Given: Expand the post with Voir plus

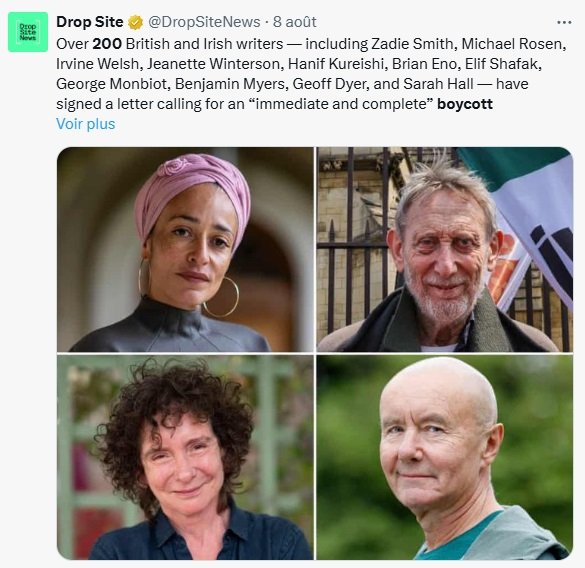Looking at the screenshot, I should click(x=85, y=124).
